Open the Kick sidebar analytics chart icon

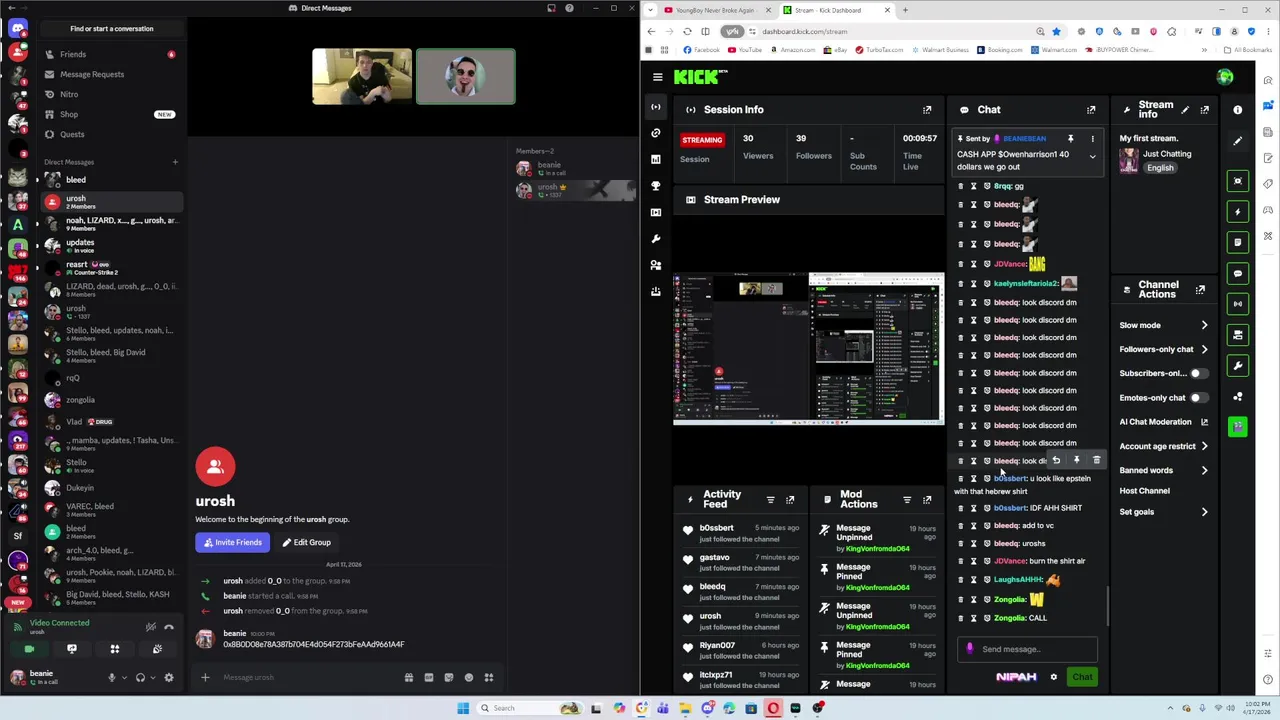(655, 159)
